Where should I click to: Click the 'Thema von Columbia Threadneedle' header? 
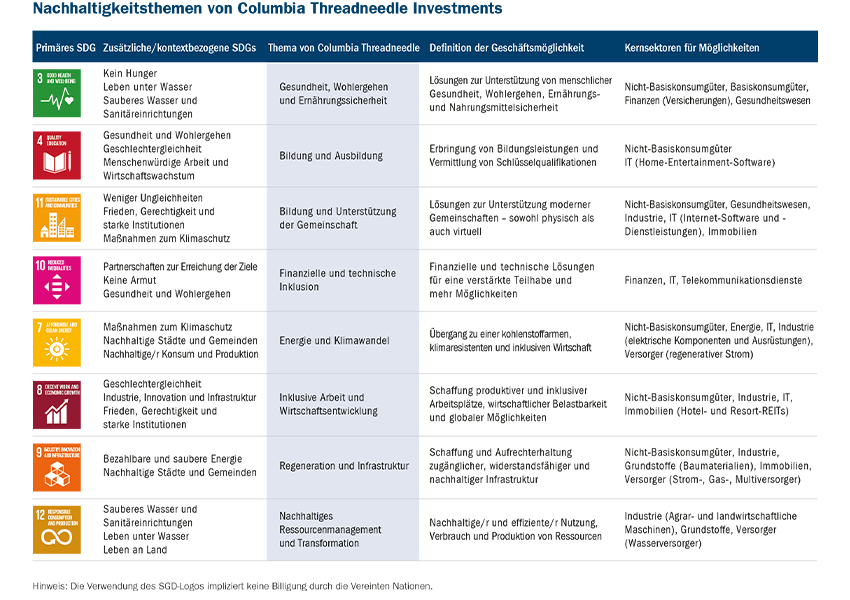tap(344, 48)
